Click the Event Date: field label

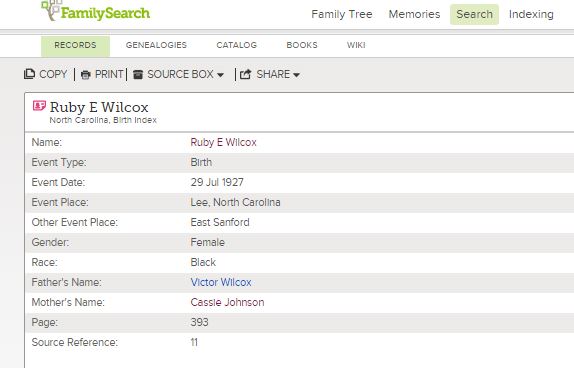click(x=58, y=182)
